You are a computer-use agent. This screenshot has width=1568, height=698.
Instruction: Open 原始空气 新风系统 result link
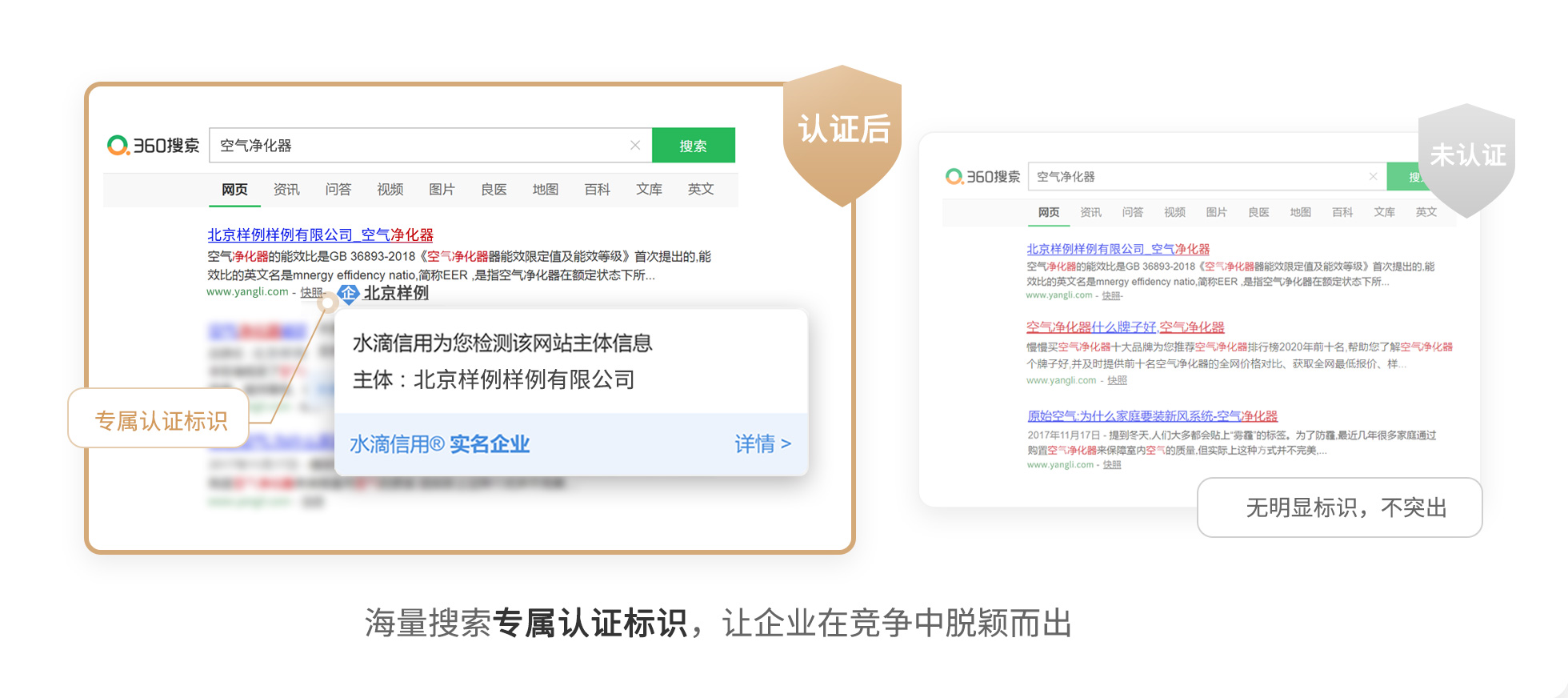[x=1152, y=416]
